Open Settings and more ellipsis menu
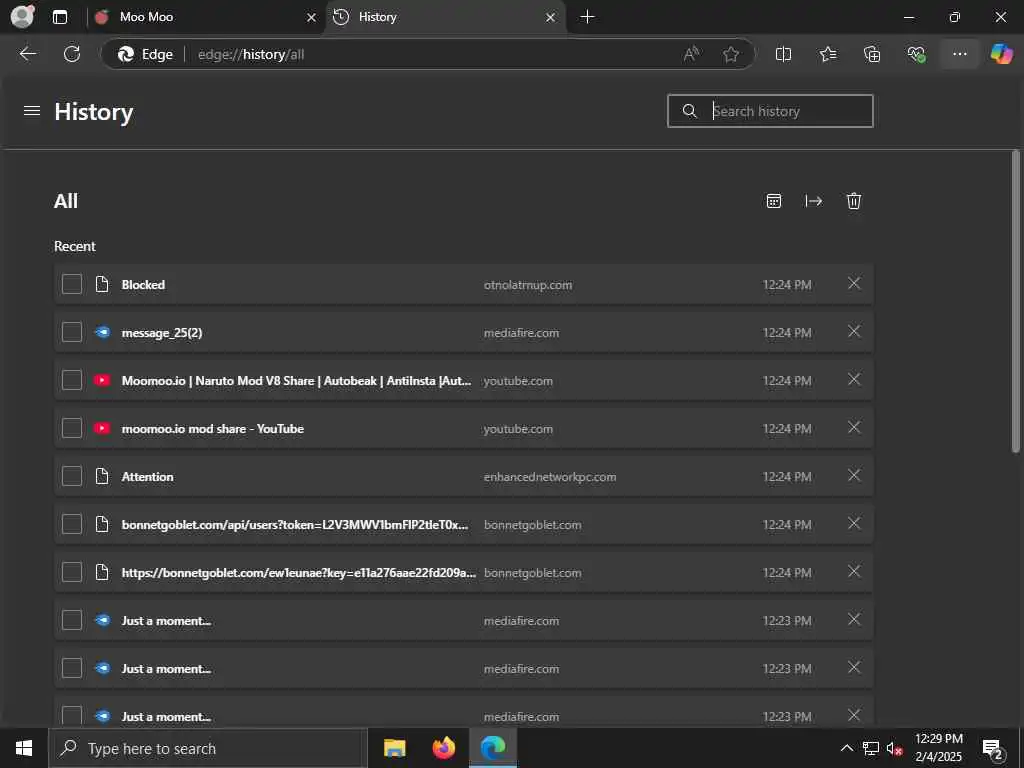 959,54
